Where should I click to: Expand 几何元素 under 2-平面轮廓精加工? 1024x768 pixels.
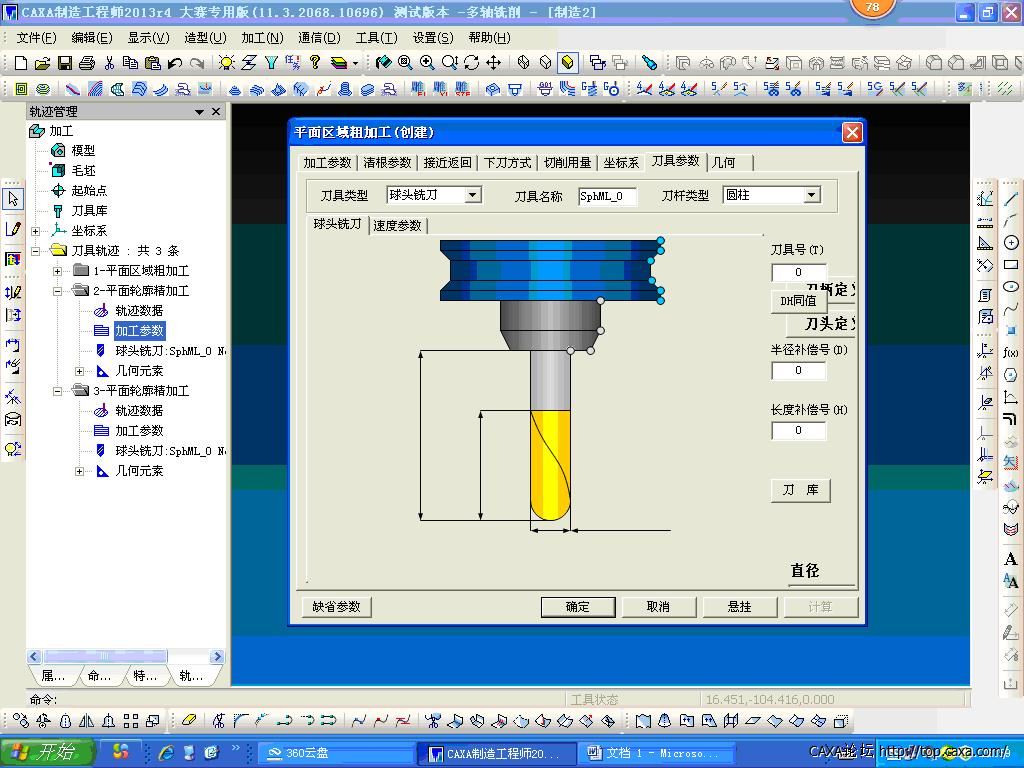coord(79,372)
